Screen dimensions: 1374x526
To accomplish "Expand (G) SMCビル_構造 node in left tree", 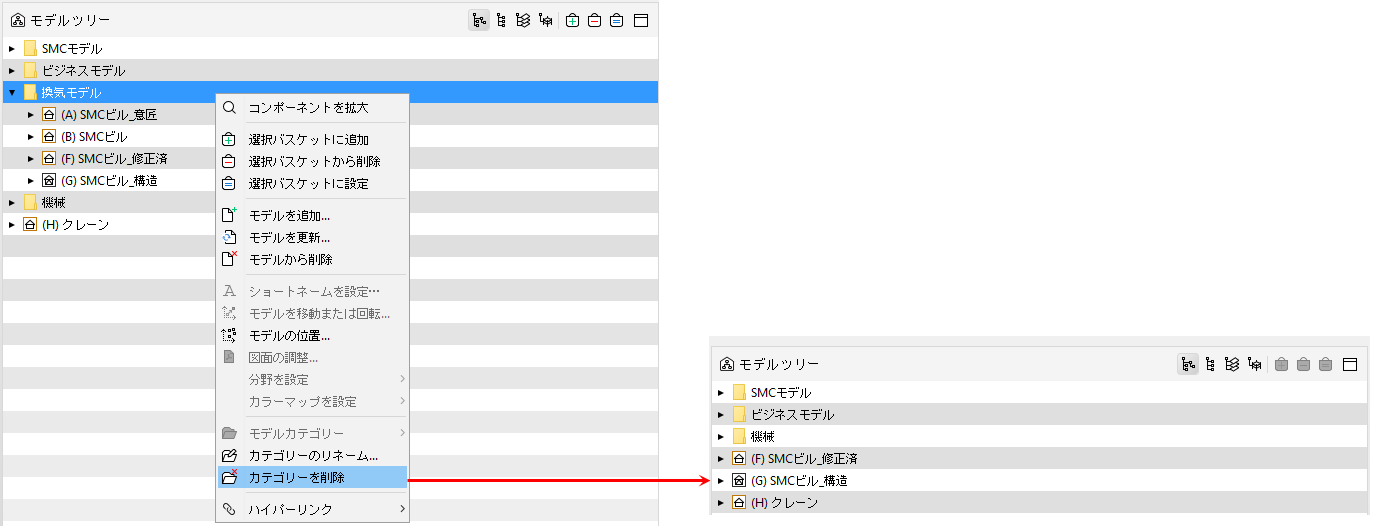I will pos(31,180).
